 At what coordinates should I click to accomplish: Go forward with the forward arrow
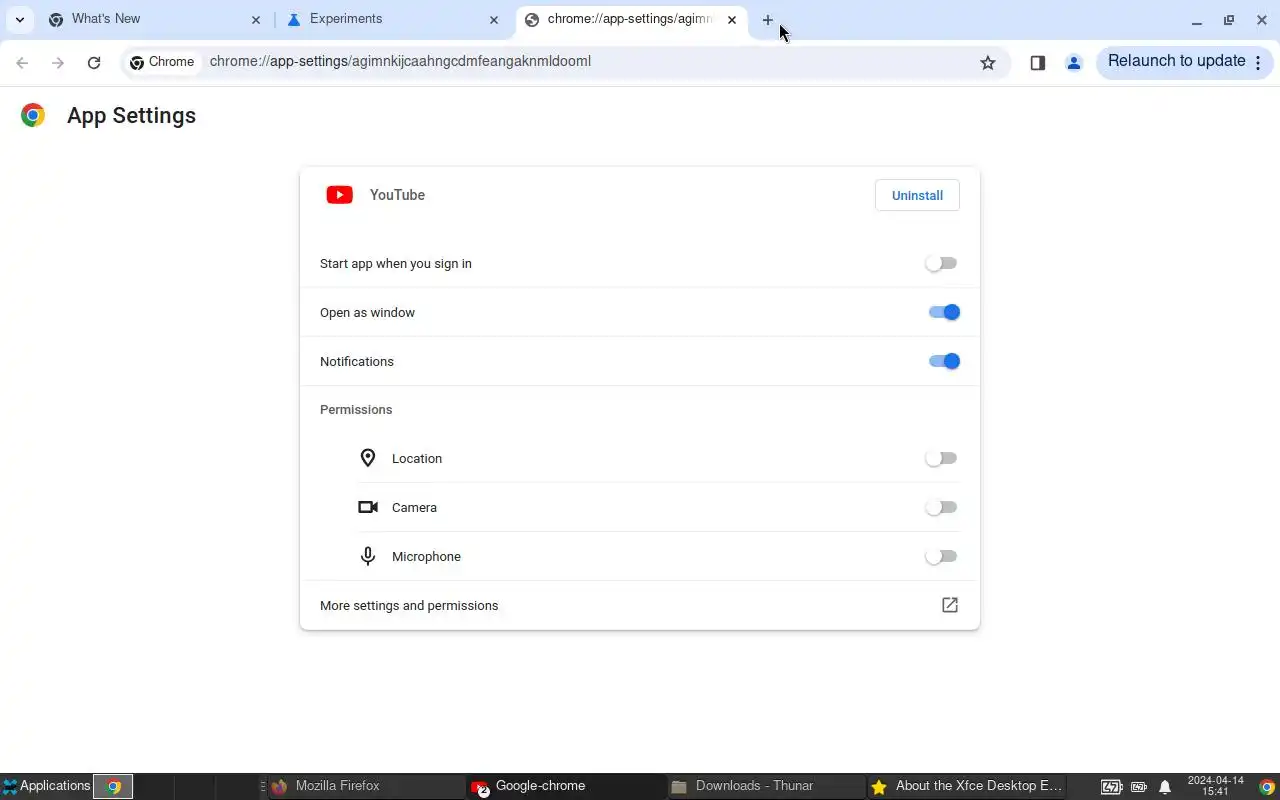coord(58,62)
